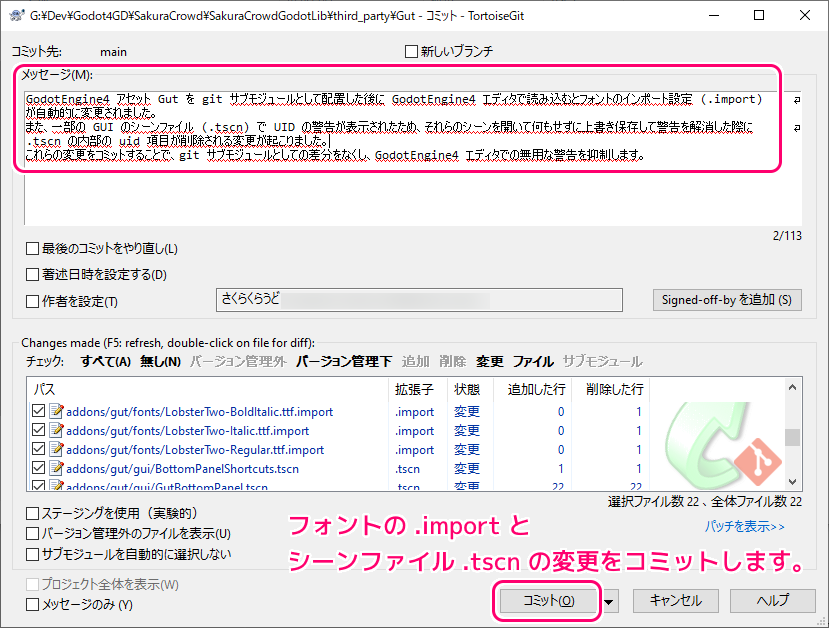
Task: Click the author name field さくらくらうど
Action: click(419, 300)
